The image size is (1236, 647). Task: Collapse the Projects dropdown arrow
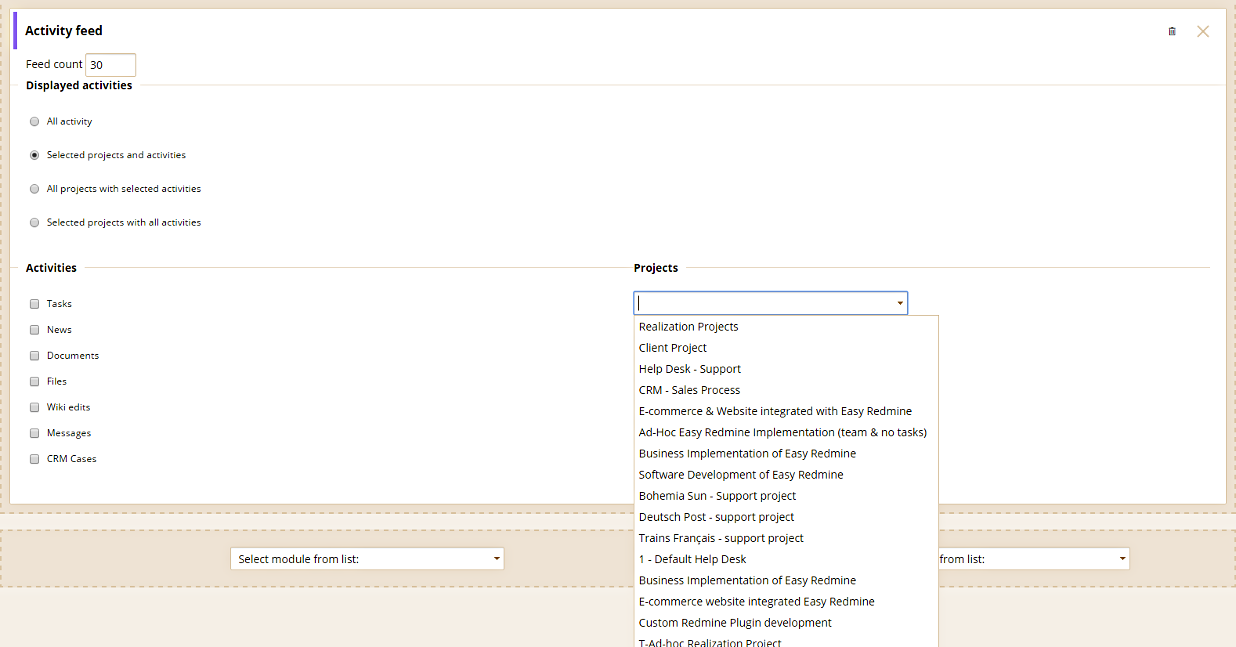coord(899,303)
